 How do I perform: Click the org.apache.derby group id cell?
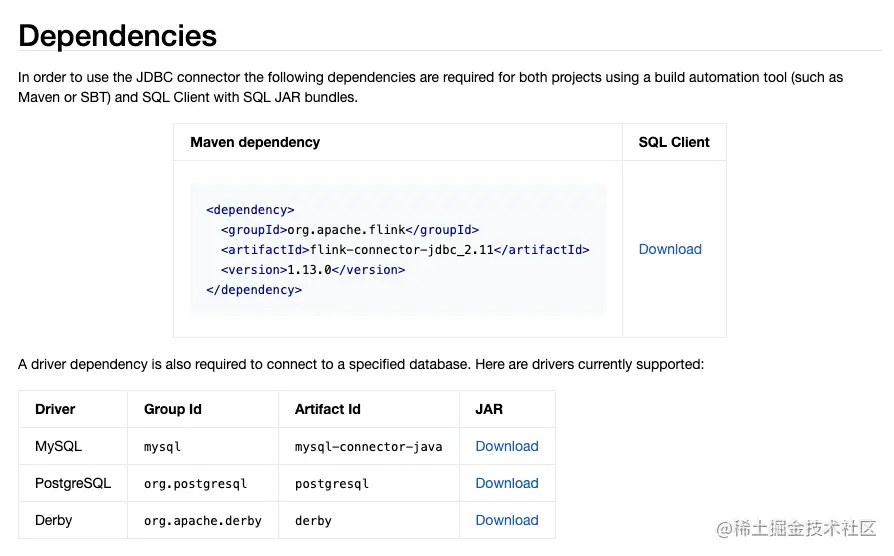point(202,521)
